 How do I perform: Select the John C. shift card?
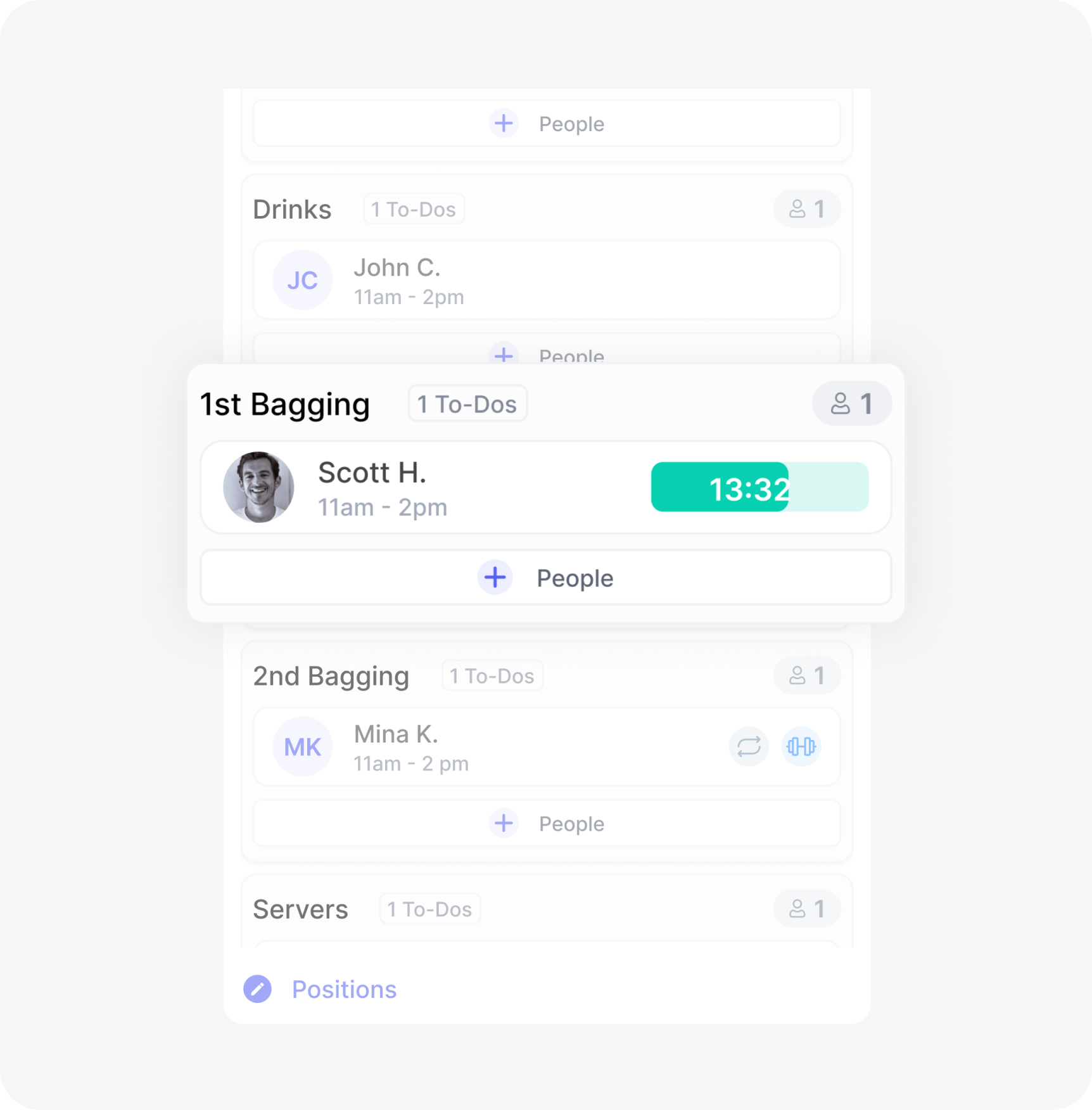(547, 280)
